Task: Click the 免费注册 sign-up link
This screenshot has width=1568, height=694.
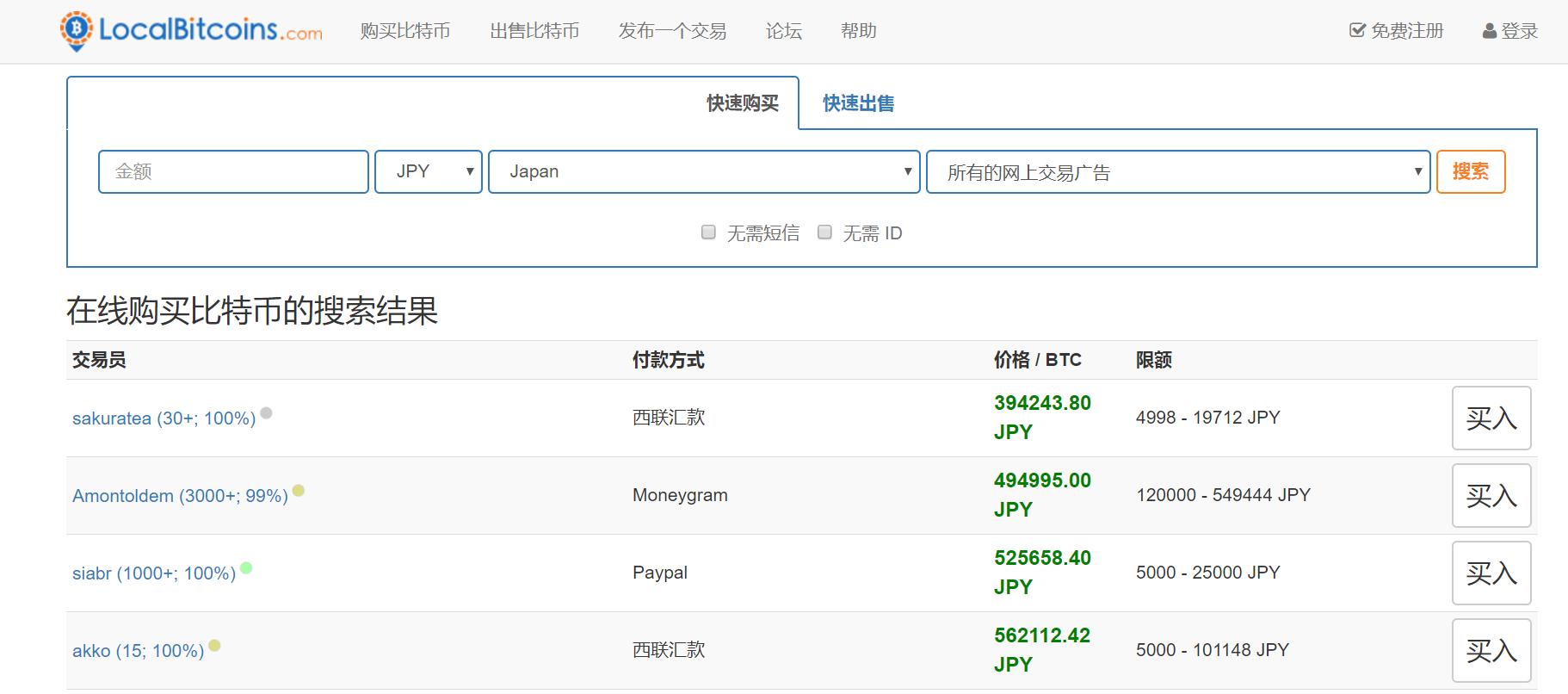Action: point(1397,31)
